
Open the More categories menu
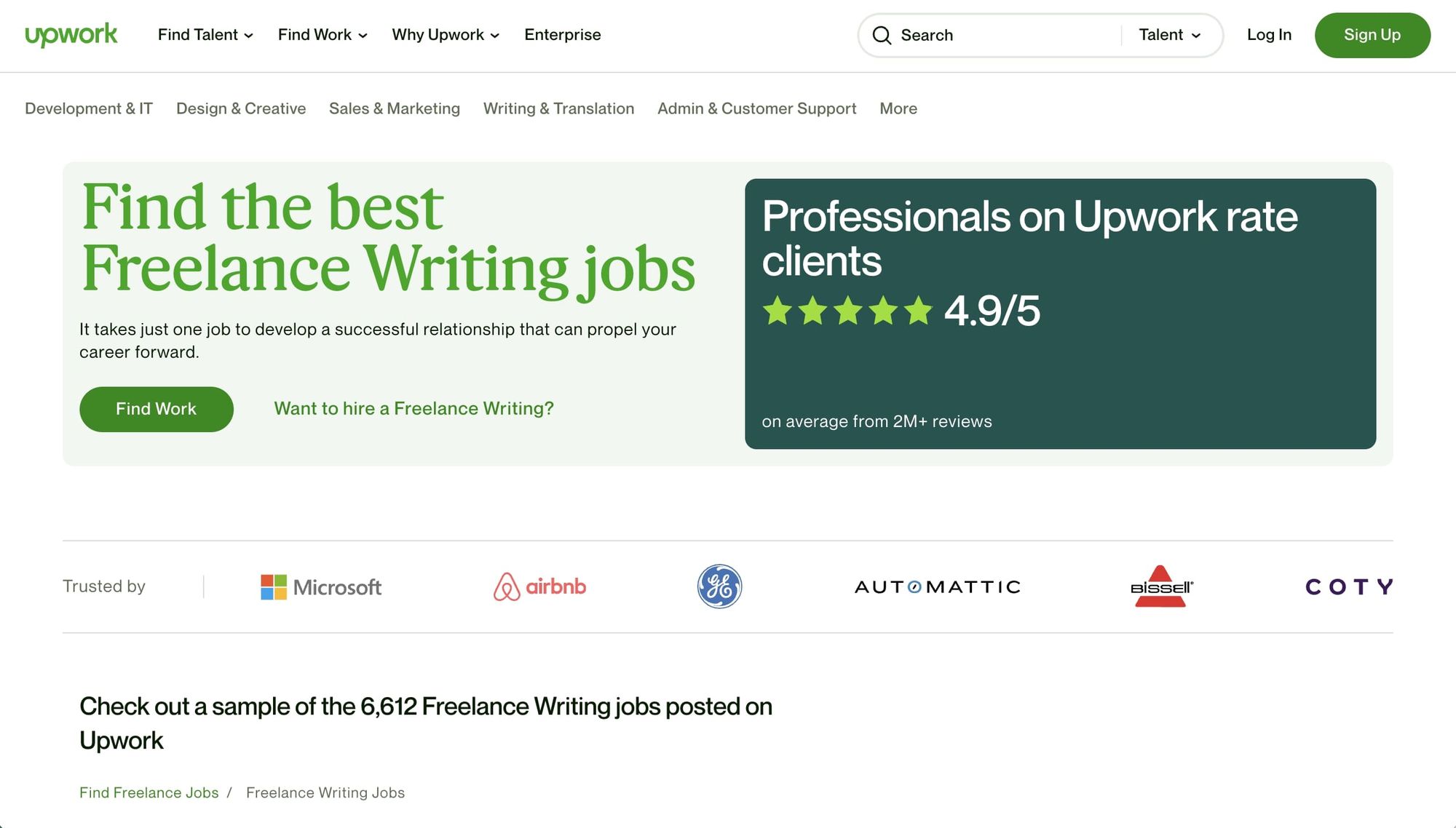[x=898, y=108]
